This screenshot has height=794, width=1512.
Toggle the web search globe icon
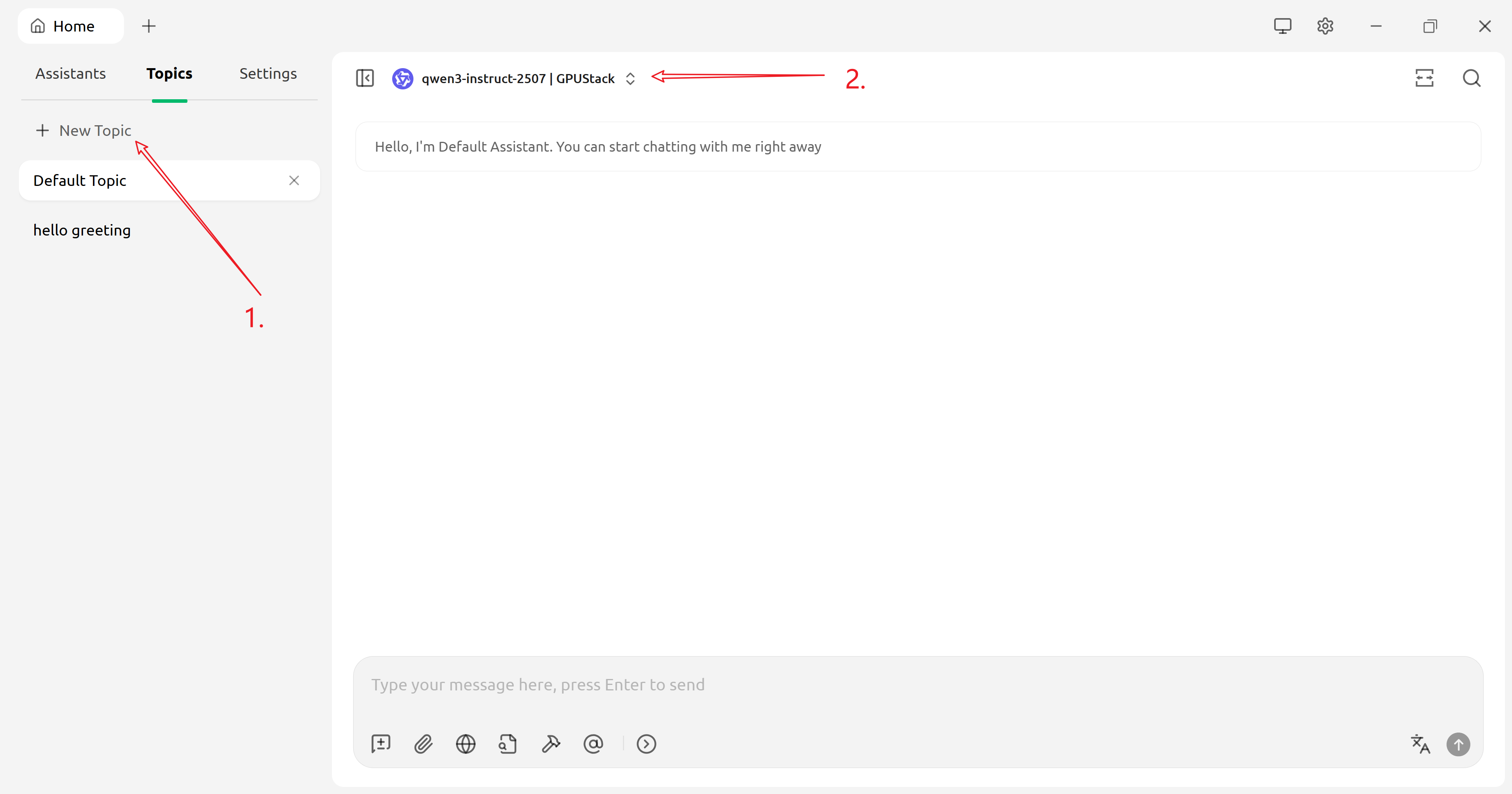[x=465, y=744]
